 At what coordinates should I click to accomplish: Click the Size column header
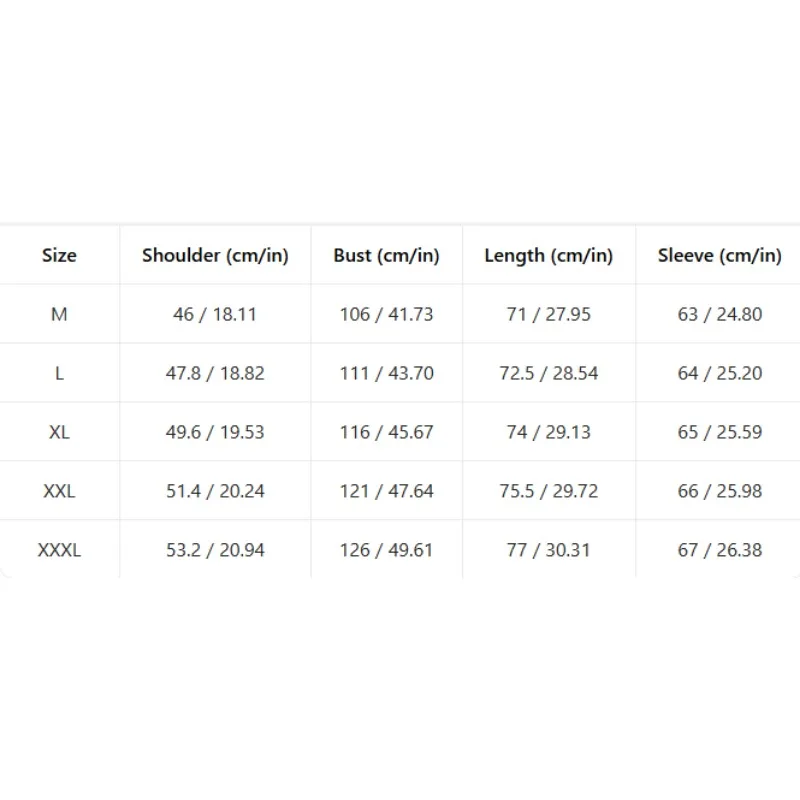[59, 255]
